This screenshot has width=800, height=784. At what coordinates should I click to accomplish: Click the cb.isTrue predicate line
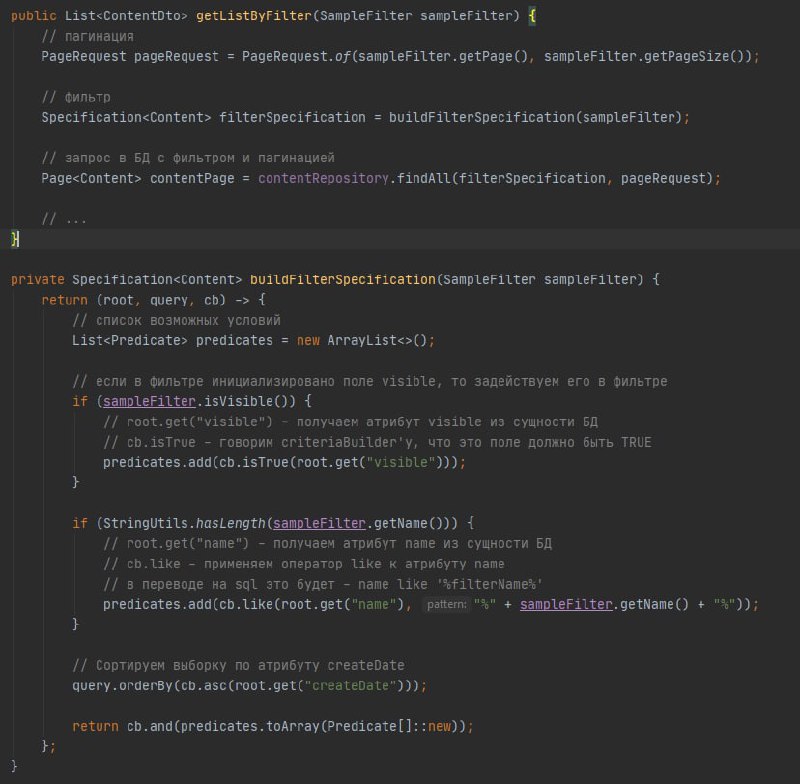284,462
